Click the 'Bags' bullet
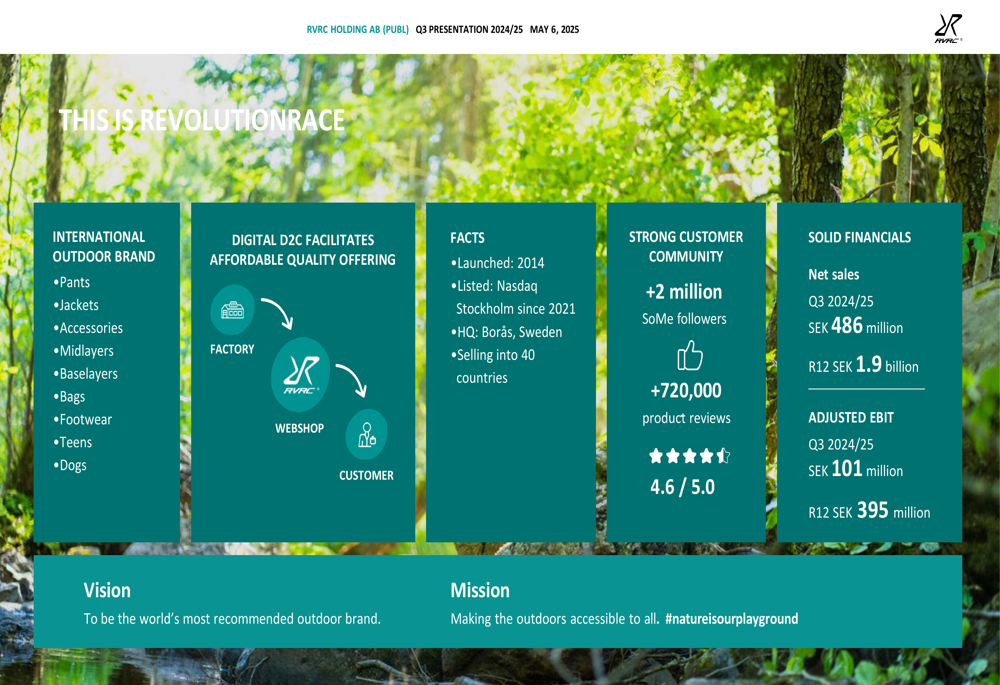This screenshot has height=685, width=1000. 69,397
